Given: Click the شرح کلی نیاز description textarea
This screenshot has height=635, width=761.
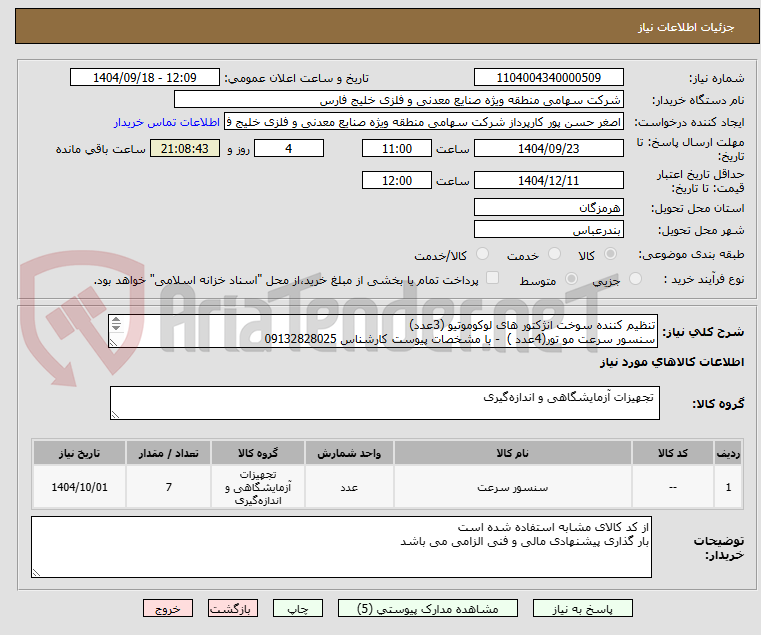Looking at the screenshot, I should tap(382, 331).
